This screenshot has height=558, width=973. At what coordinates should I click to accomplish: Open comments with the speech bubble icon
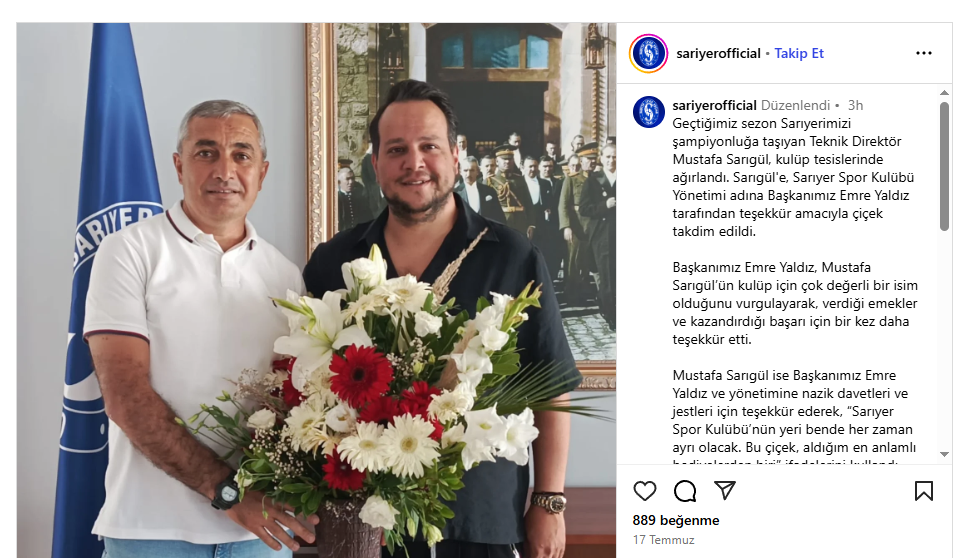click(x=685, y=491)
